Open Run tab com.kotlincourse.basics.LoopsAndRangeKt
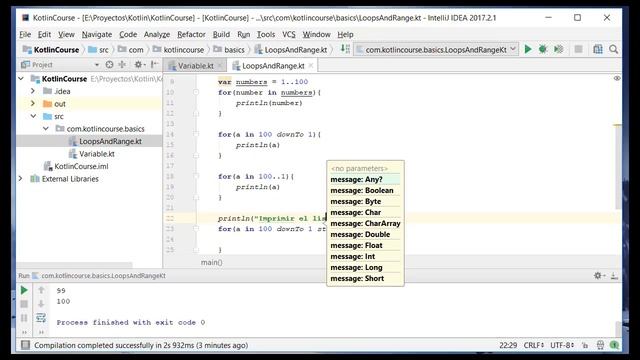This screenshot has height=360, width=640. tap(99, 276)
